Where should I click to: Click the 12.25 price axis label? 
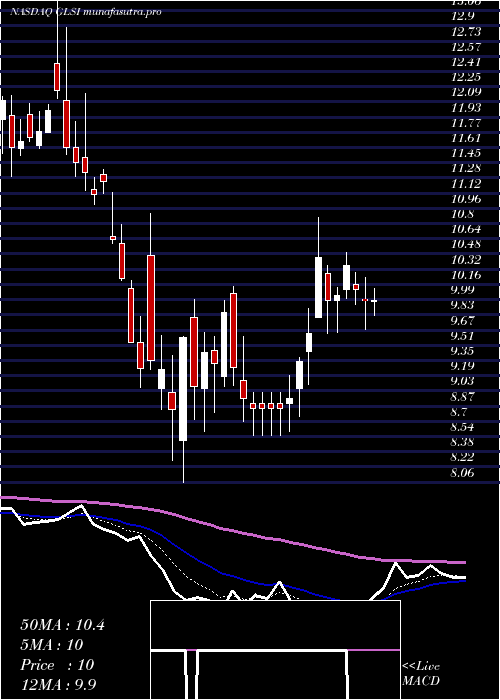[466, 77]
